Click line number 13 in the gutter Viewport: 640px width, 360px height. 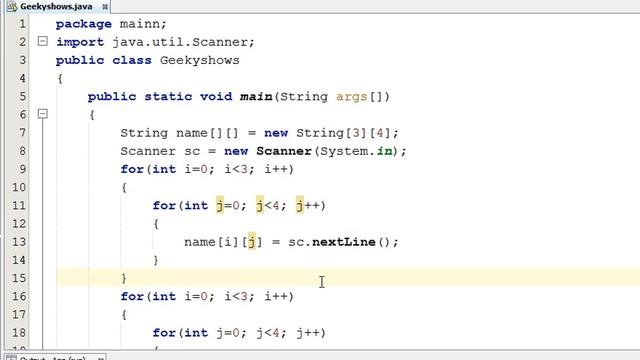tap(19, 242)
